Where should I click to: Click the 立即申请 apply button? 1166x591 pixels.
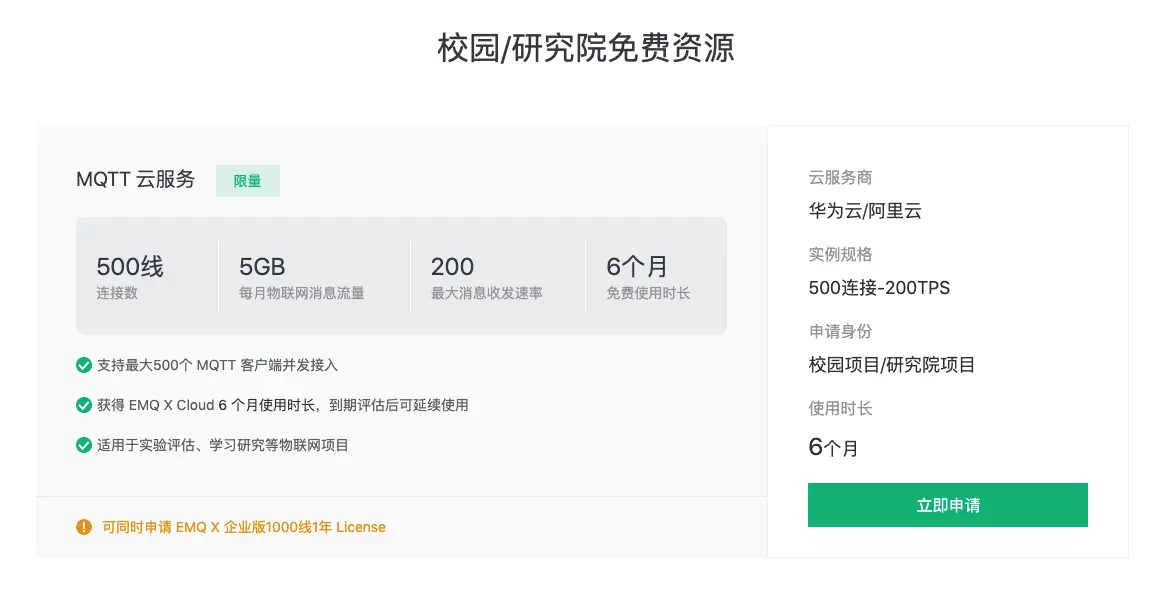click(x=947, y=505)
